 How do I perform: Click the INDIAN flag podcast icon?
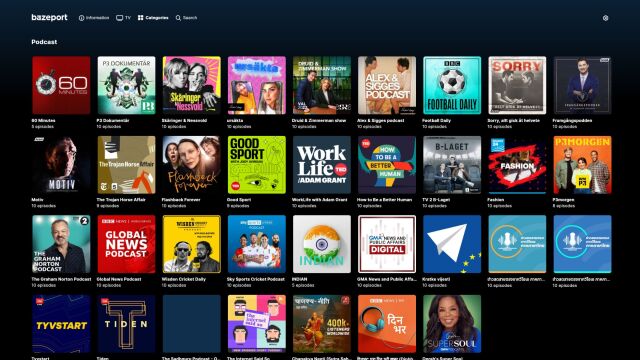[322, 244]
